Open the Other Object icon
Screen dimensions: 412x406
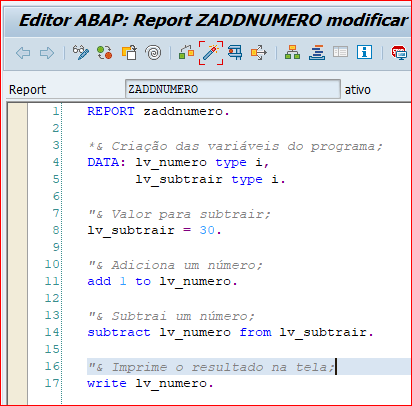pos(129,53)
